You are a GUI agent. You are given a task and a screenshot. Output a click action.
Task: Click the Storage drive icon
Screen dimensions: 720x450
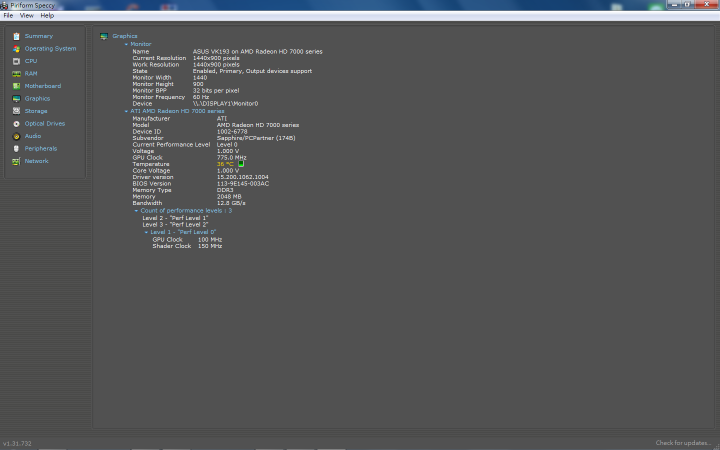click(17, 111)
